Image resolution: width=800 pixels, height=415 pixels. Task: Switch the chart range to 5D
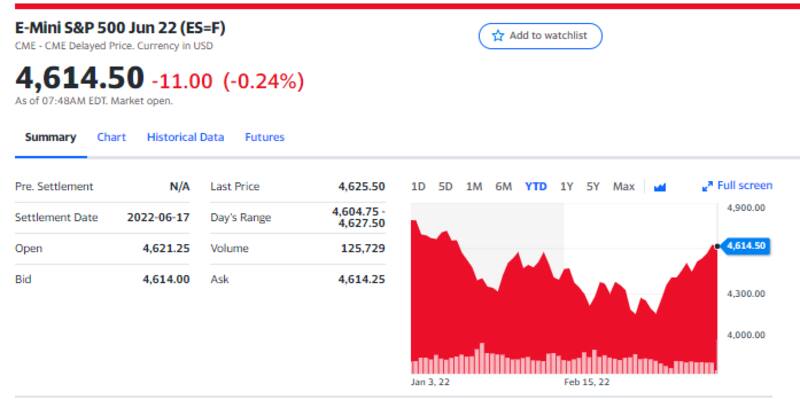coord(445,186)
